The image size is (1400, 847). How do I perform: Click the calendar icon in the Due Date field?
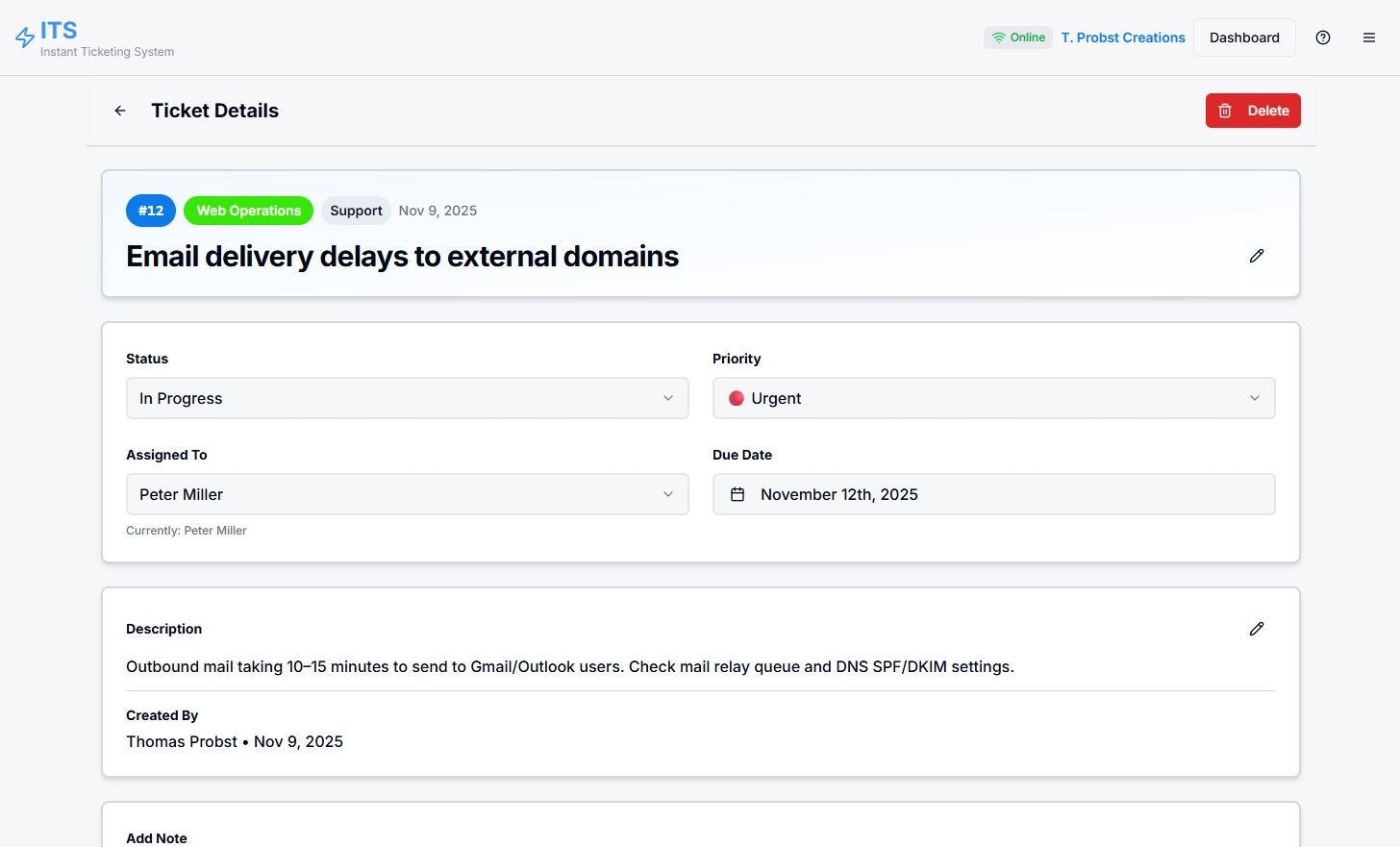coord(737,494)
